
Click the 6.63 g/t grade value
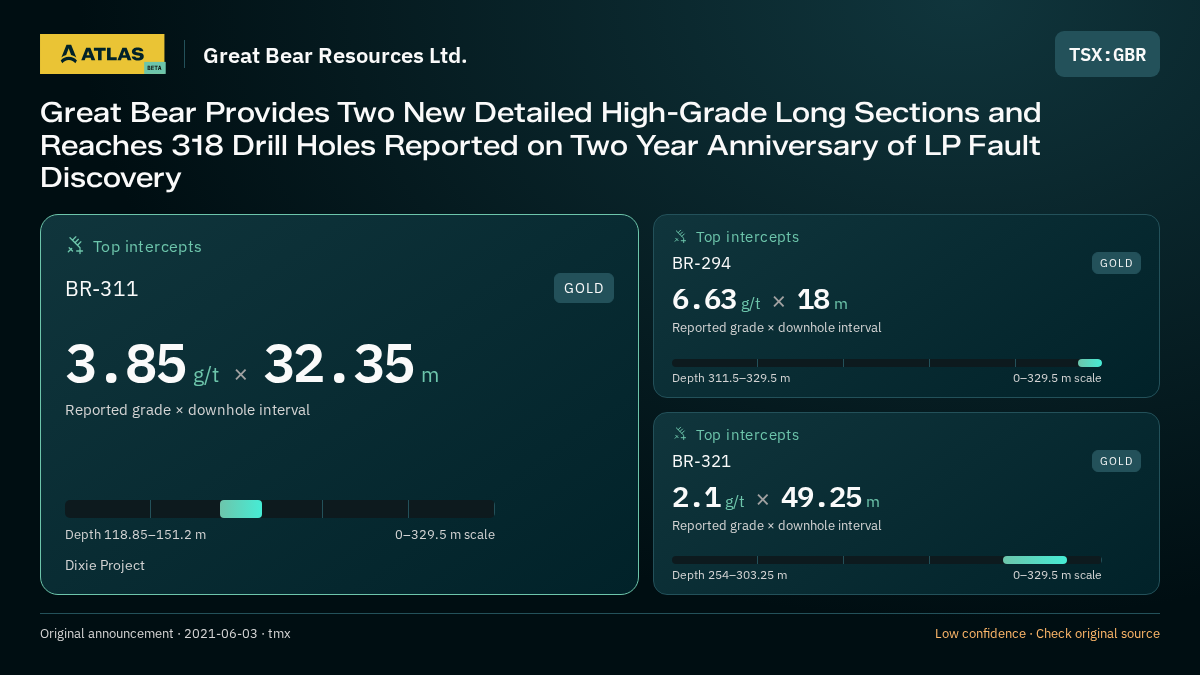click(x=716, y=299)
